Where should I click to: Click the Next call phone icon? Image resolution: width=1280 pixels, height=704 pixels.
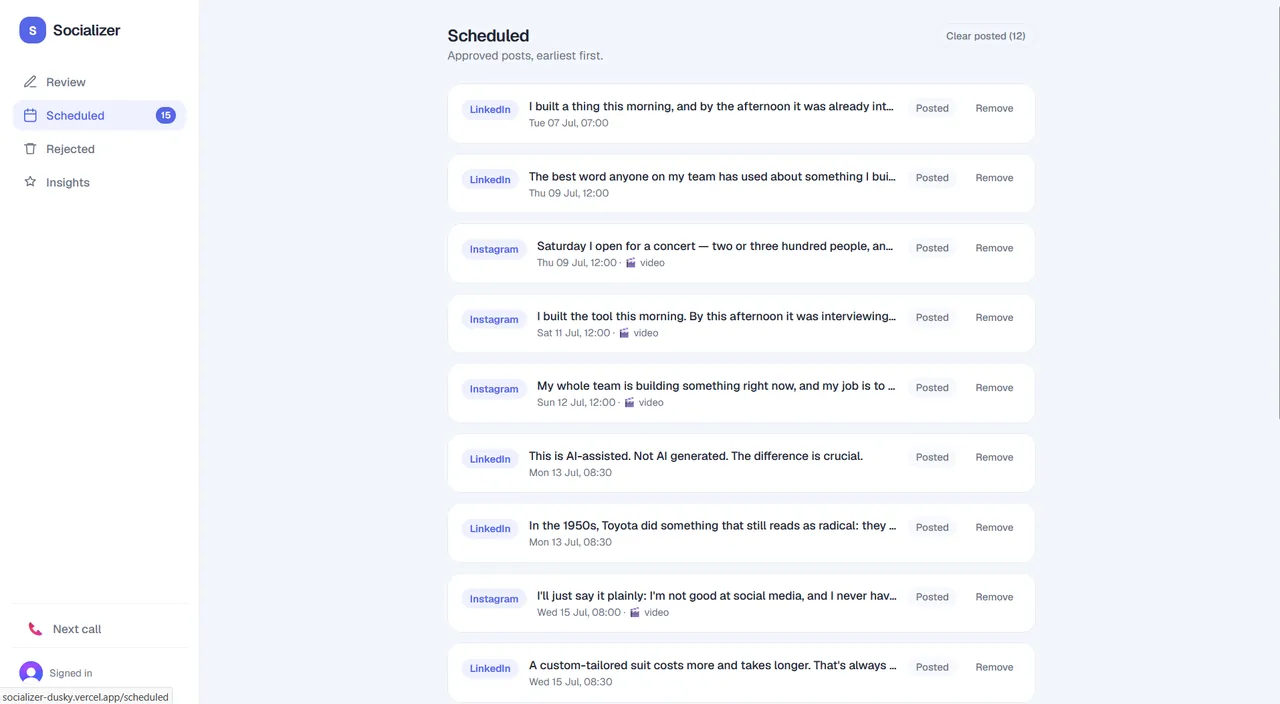tap(35, 629)
